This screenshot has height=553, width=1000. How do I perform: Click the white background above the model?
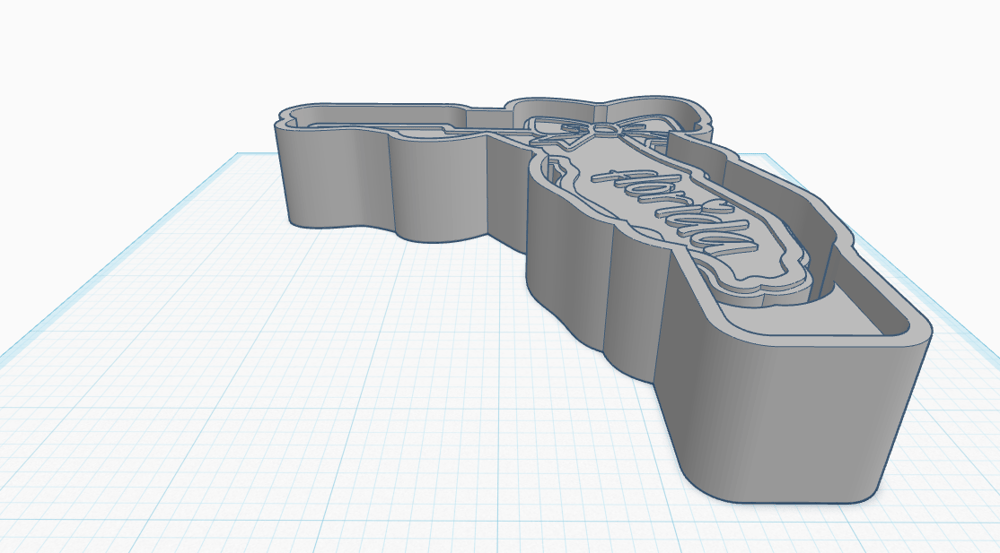pyautogui.click(x=500, y=50)
